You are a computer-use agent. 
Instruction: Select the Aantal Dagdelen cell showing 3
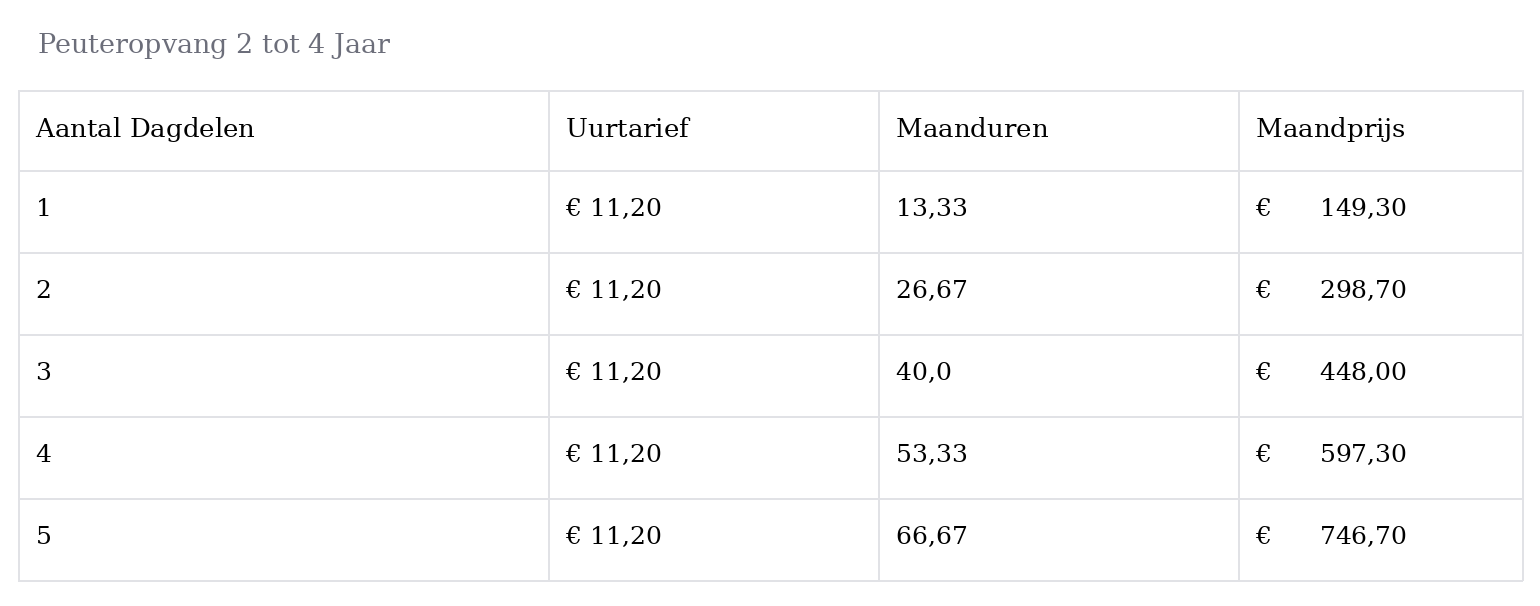coord(284,376)
